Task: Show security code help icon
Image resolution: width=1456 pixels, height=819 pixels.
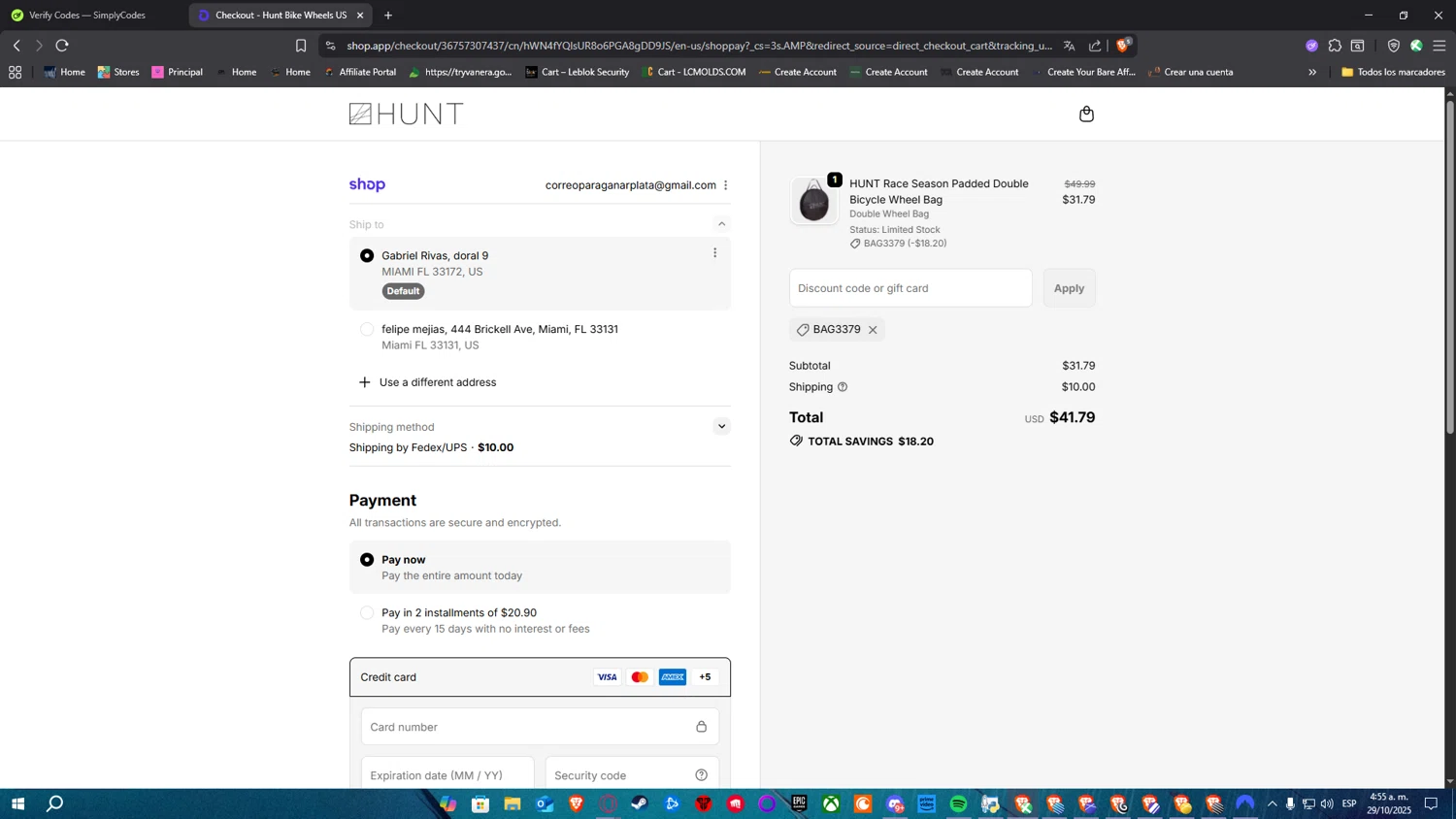Action: (x=701, y=775)
